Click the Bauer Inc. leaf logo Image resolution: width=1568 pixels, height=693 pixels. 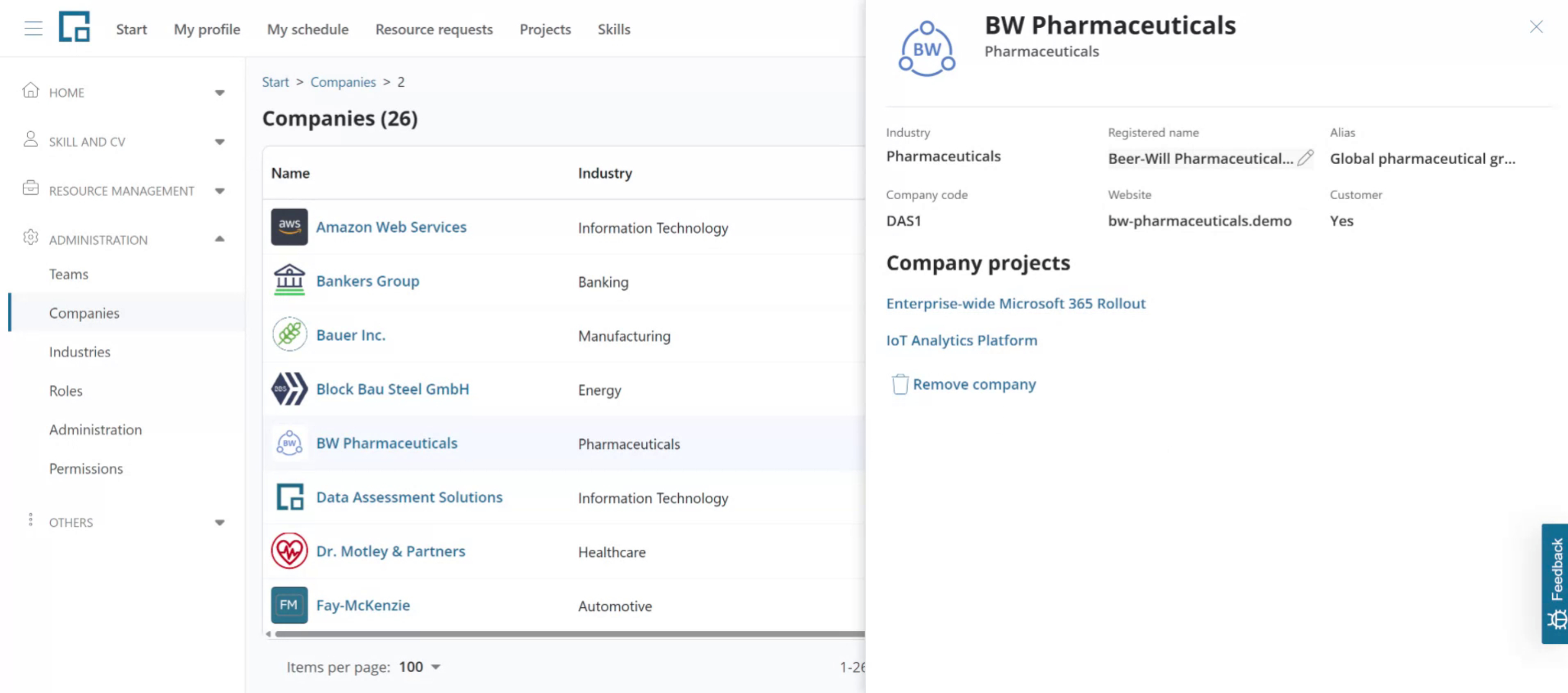coord(289,335)
